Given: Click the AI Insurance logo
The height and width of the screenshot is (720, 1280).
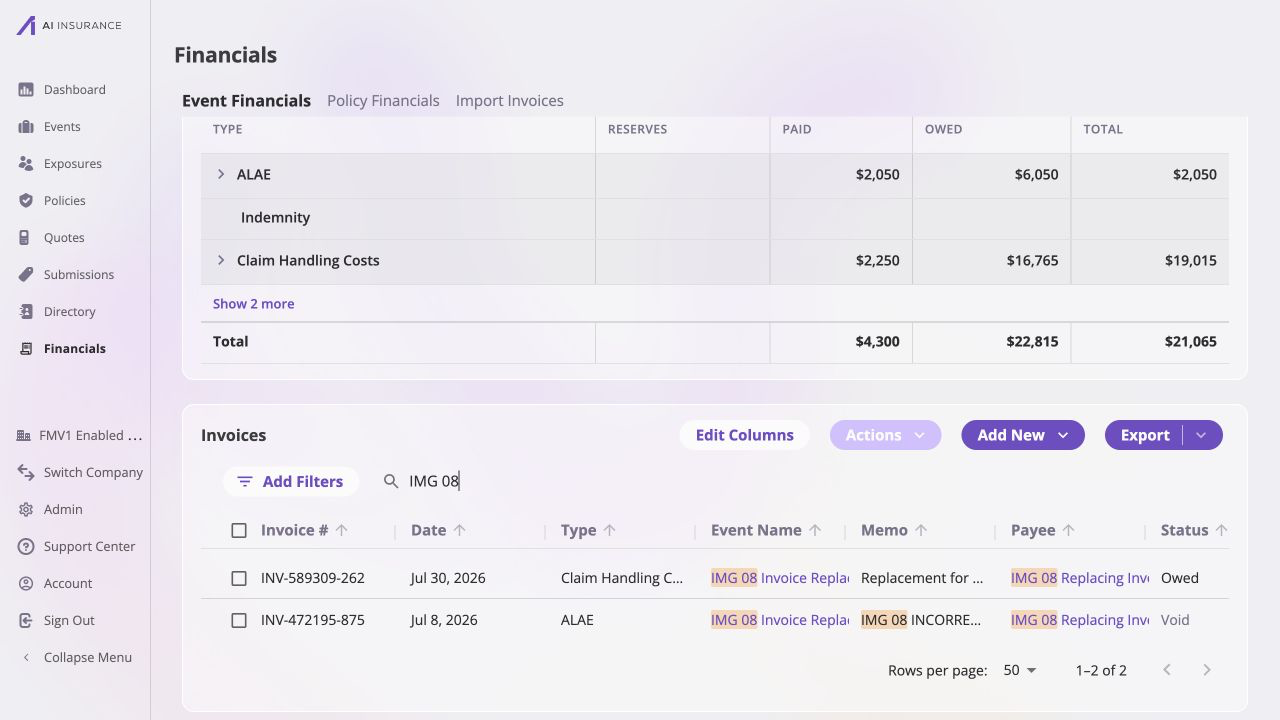Looking at the screenshot, I should click(x=68, y=25).
